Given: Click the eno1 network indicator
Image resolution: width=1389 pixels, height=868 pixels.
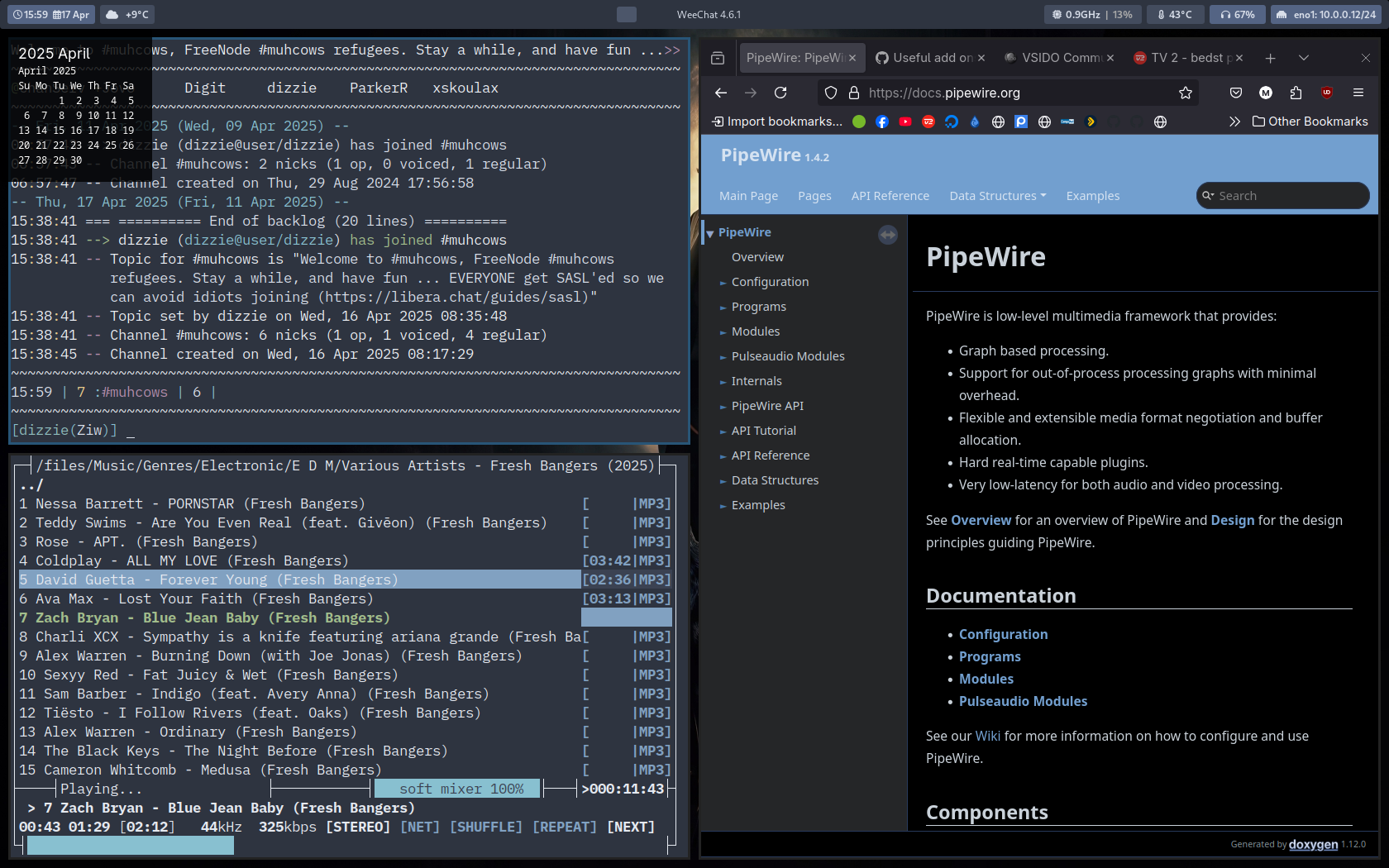Looking at the screenshot, I should pos(1326,14).
